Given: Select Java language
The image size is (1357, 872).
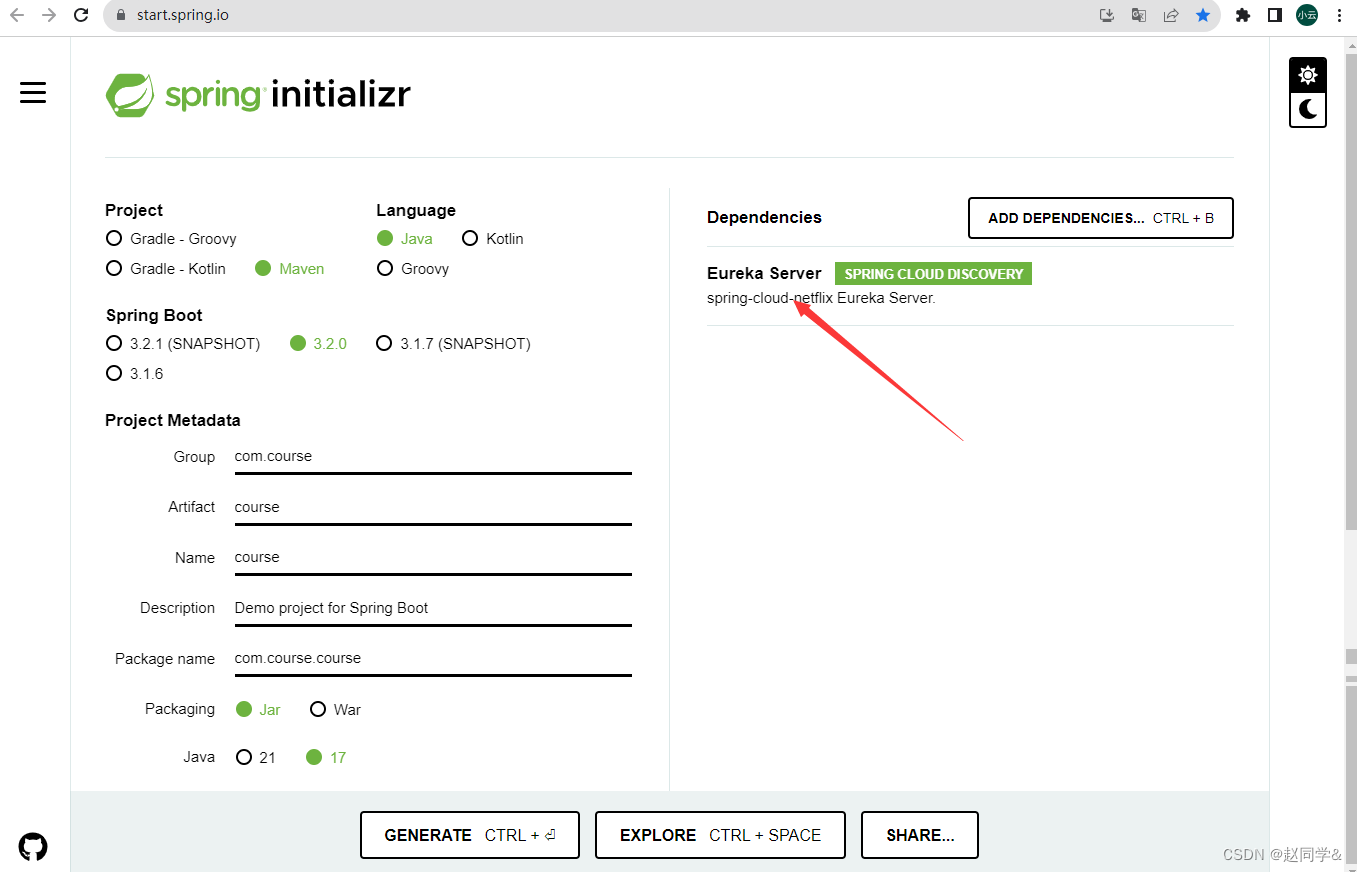Looking at the screenshot, I should click(405, 239).
